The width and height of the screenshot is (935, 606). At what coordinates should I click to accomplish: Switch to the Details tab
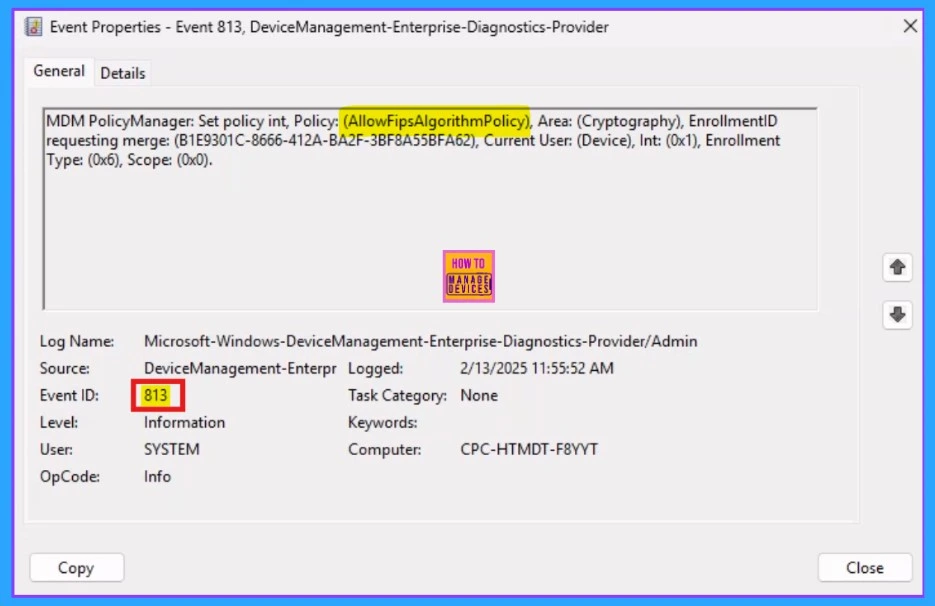[x=123, y=73]
